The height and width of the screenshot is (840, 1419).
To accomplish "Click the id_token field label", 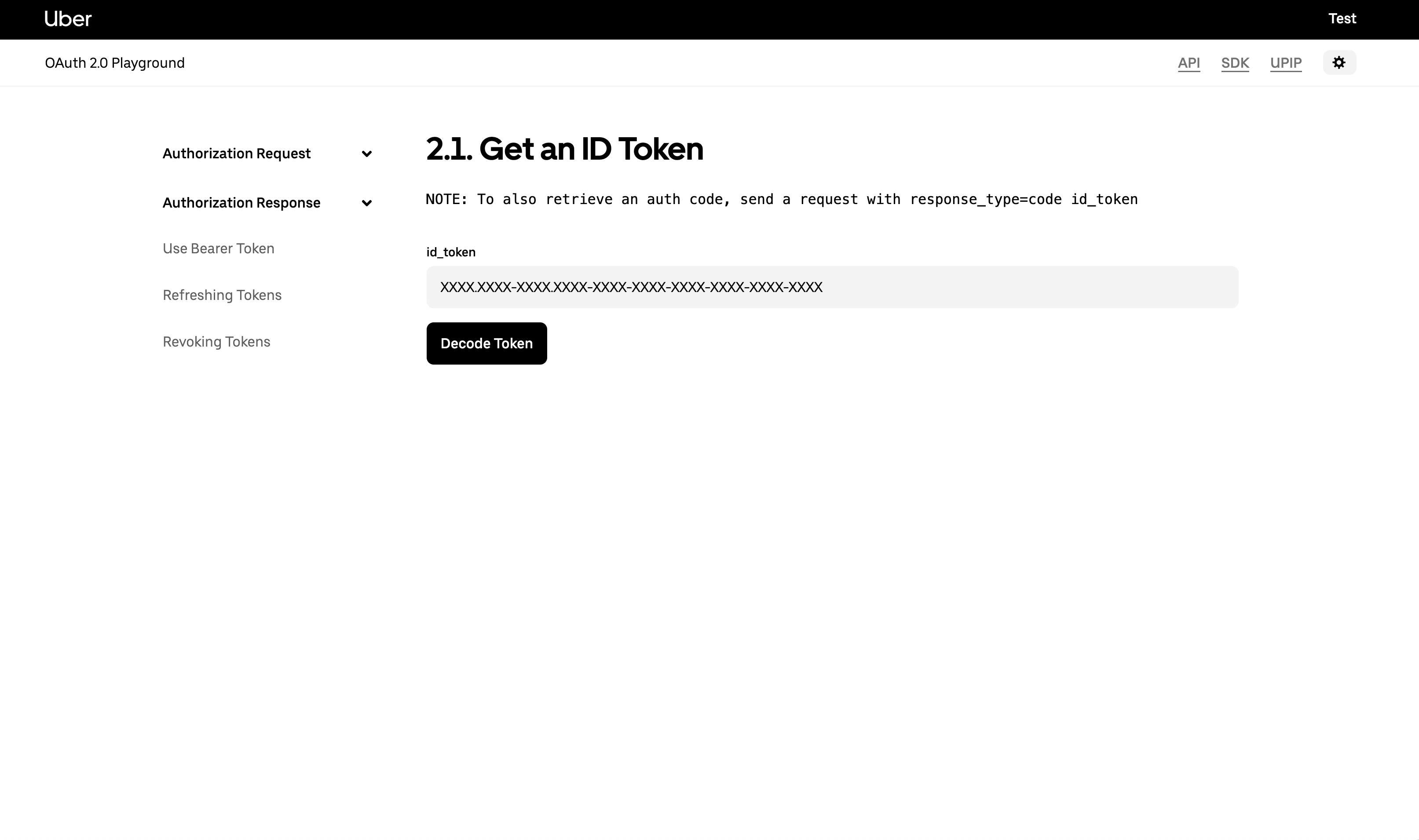I will 450,252.
